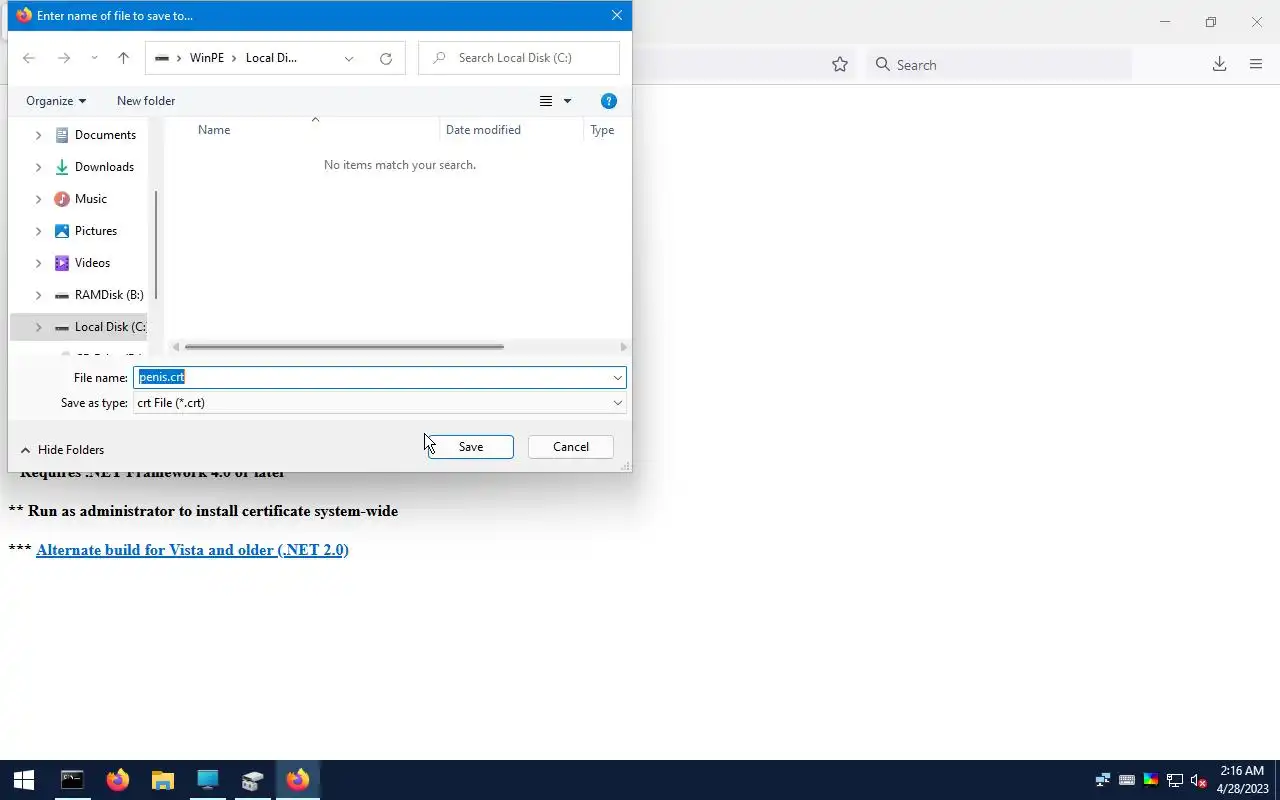The height and width of the screenshot is (800, 1280).
Task: Select Documents in the navigation tree
Action: tap(105, 135)
